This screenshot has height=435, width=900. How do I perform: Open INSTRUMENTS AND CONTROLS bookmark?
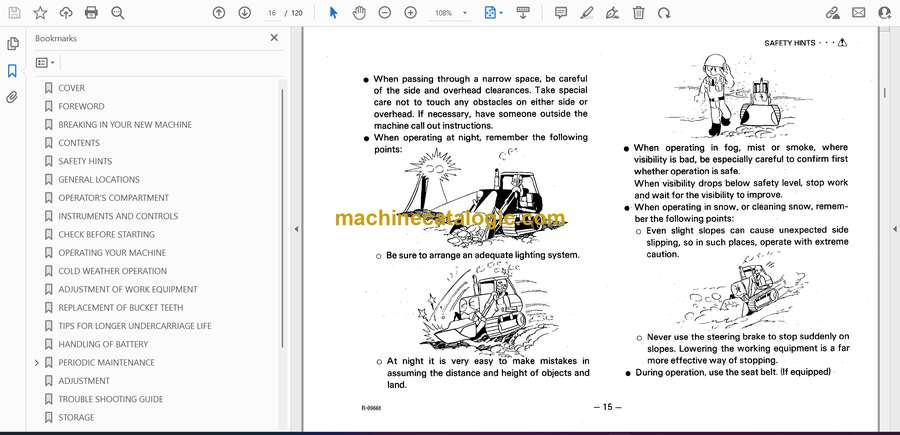pos(118,216)
